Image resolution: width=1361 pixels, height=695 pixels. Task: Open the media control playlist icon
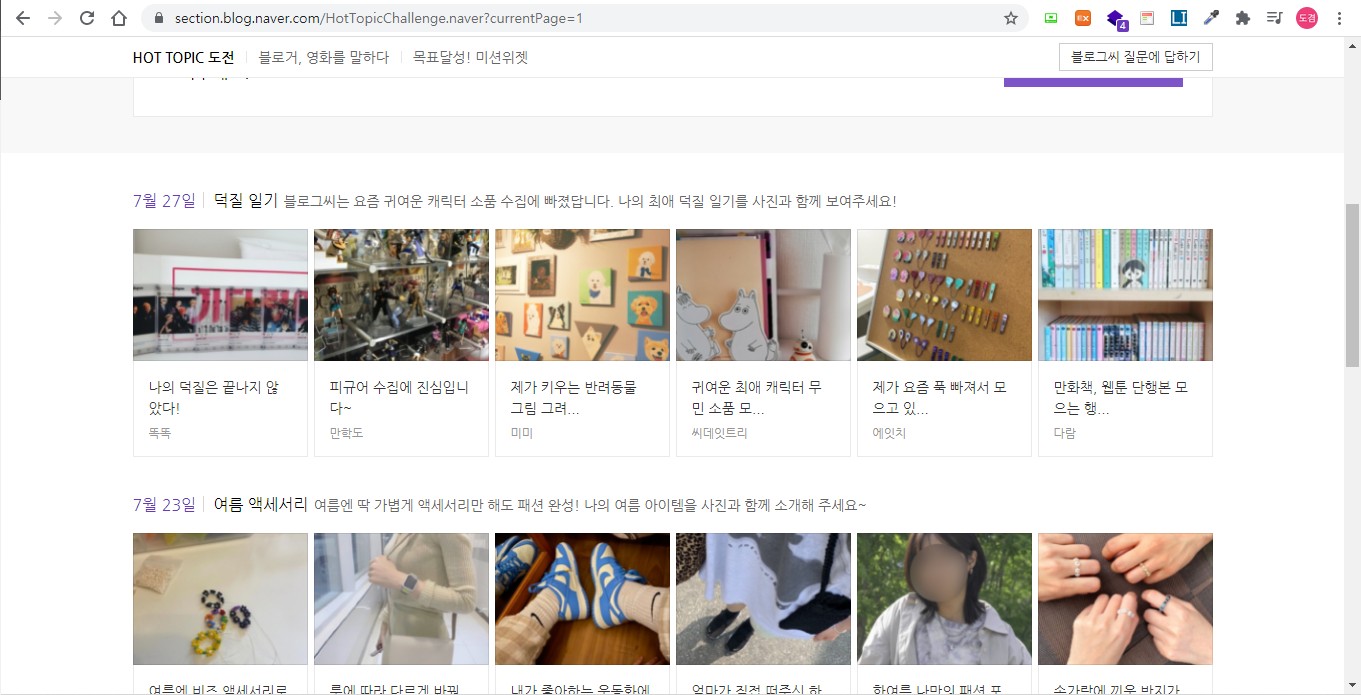pos(1275,18)
